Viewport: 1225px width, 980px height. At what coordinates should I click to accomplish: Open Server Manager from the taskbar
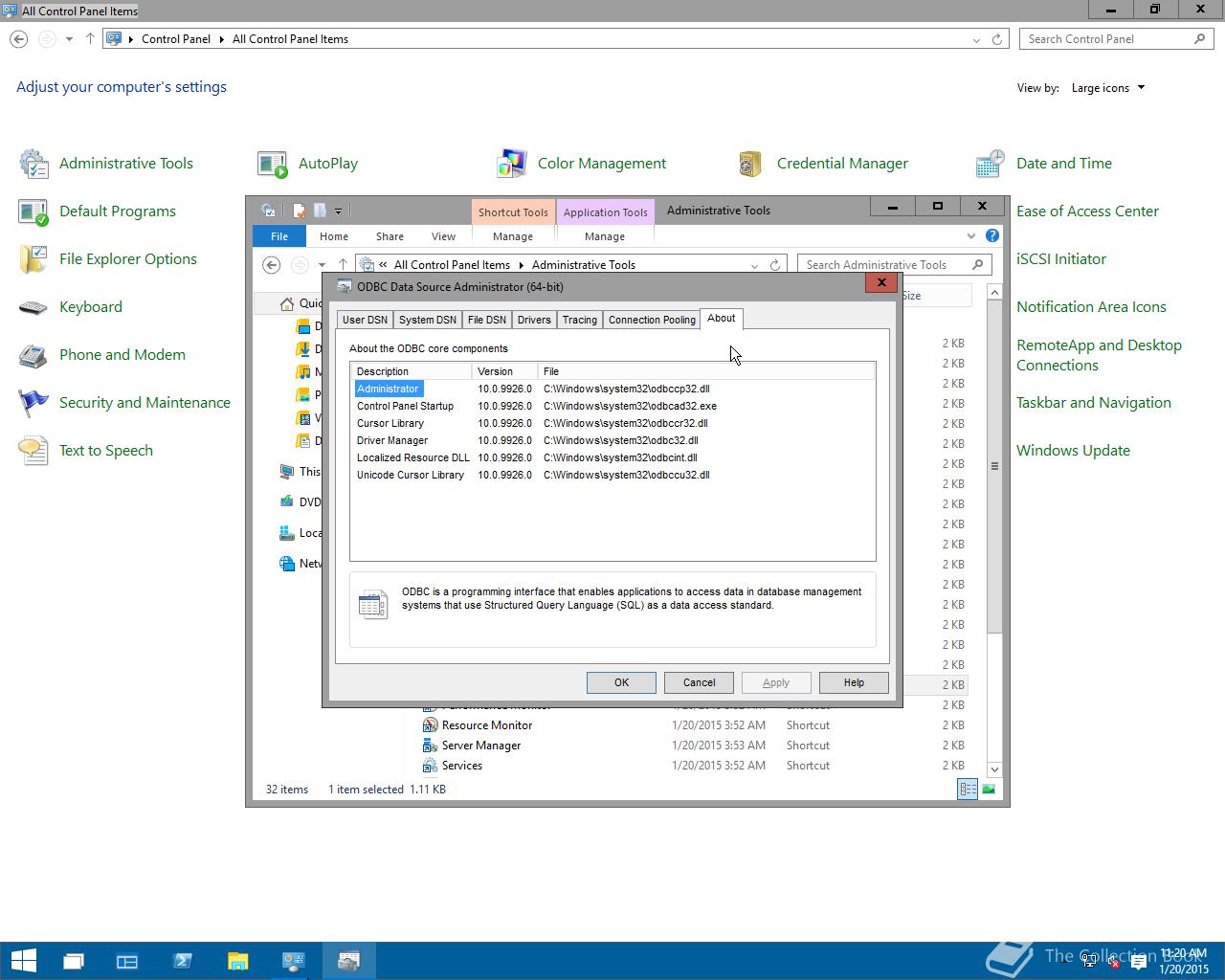coord(127,961)
